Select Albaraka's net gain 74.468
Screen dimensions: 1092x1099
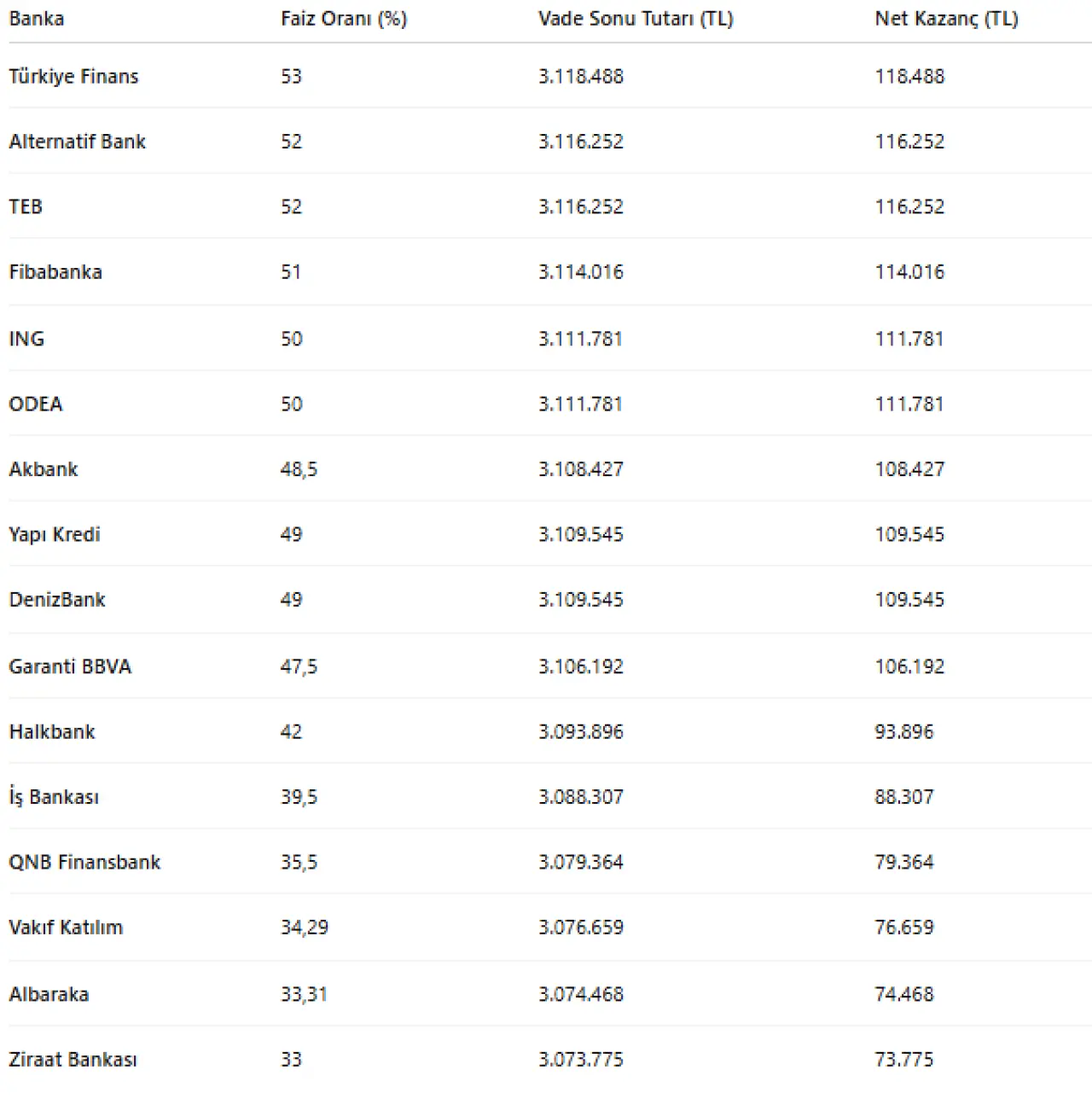(903, 994)
